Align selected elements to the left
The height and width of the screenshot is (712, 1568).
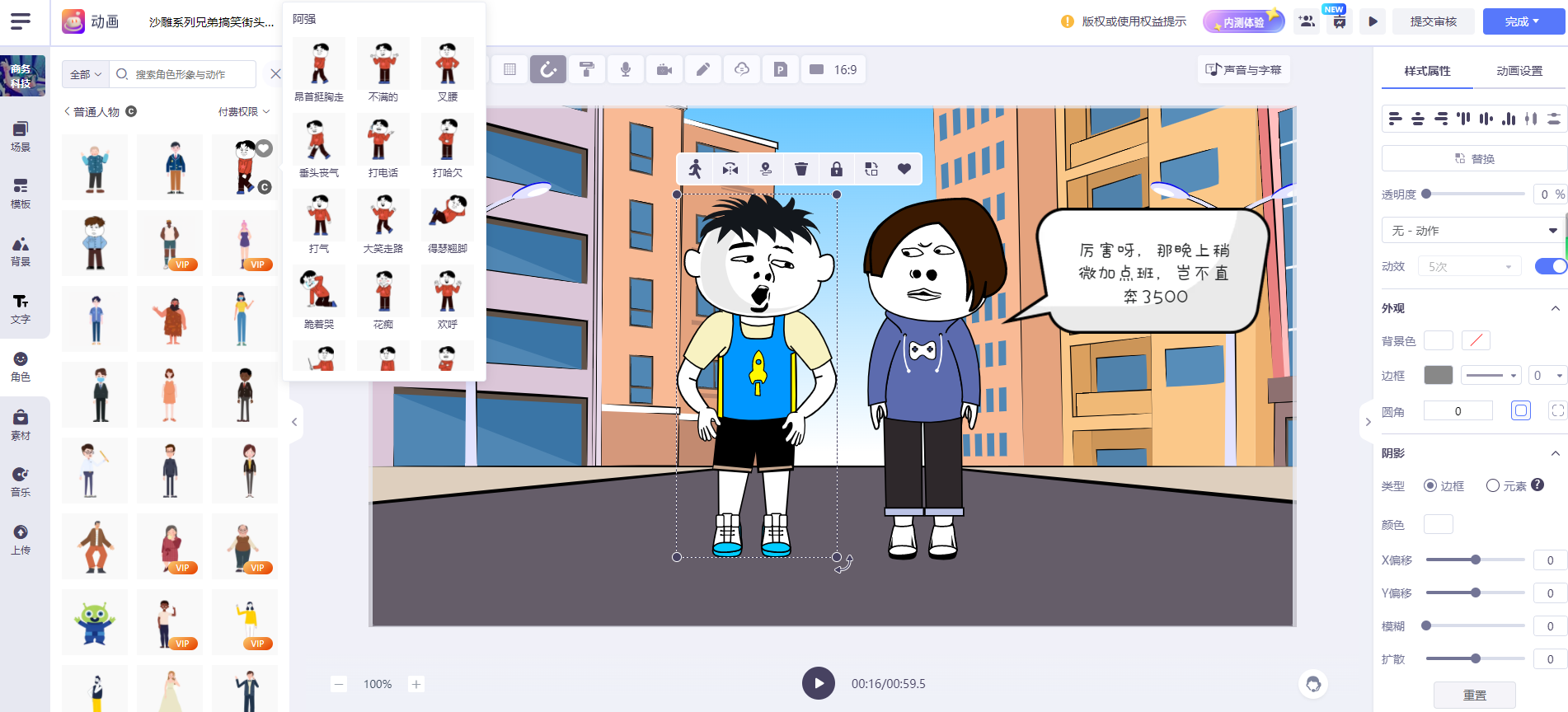click(x=1395, y=119)
